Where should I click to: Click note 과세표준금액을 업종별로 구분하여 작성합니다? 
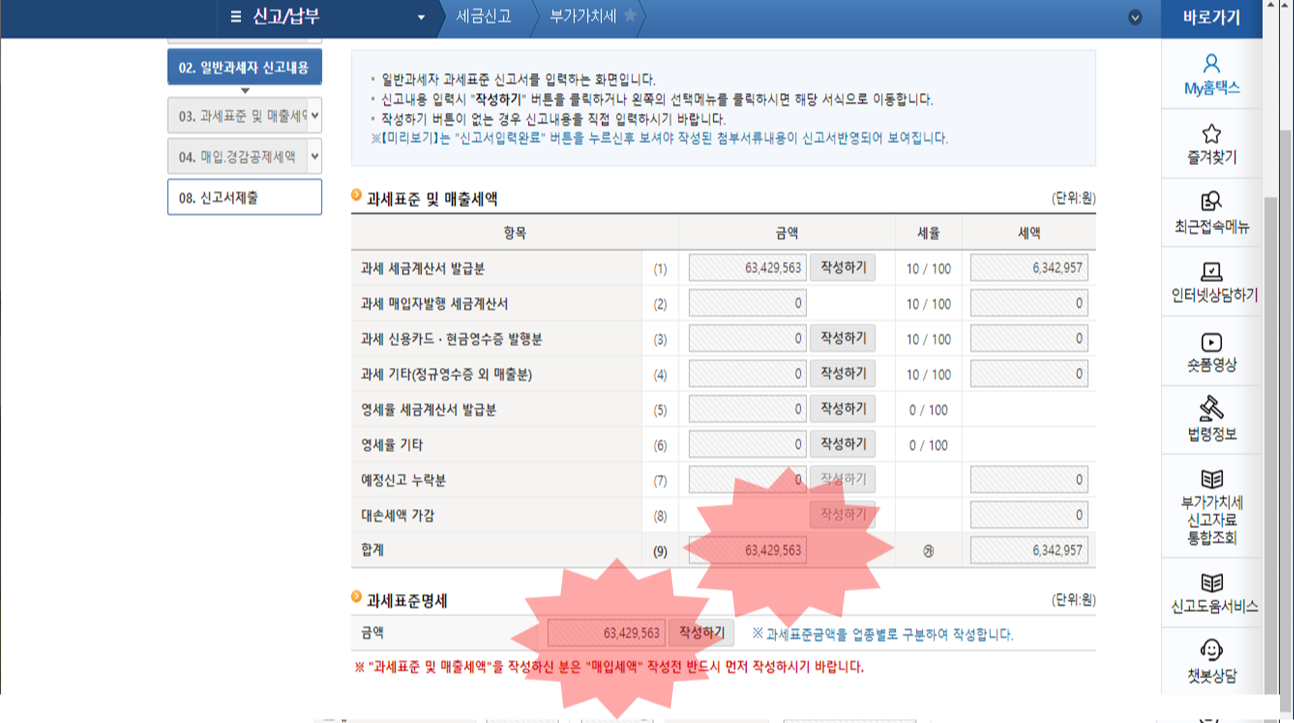[883, 634]
